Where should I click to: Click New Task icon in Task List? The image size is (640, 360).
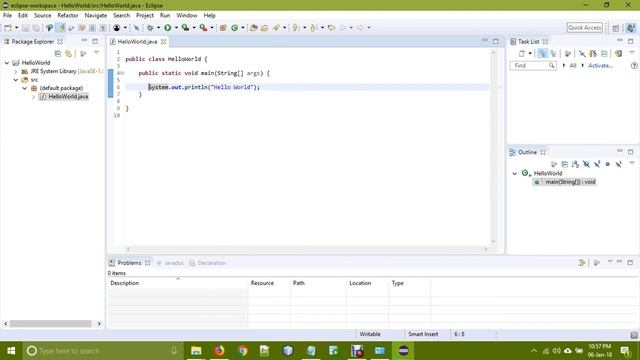pyautogui.click(x=522, y=53)
